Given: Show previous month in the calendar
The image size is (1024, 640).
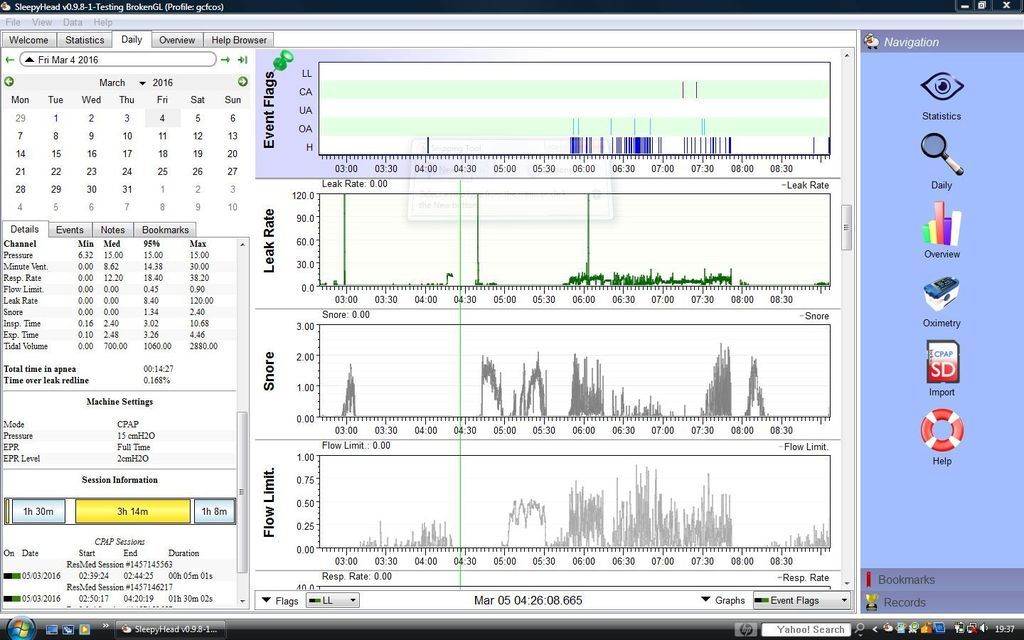Looking at the screenshot, I should point(8,82).
